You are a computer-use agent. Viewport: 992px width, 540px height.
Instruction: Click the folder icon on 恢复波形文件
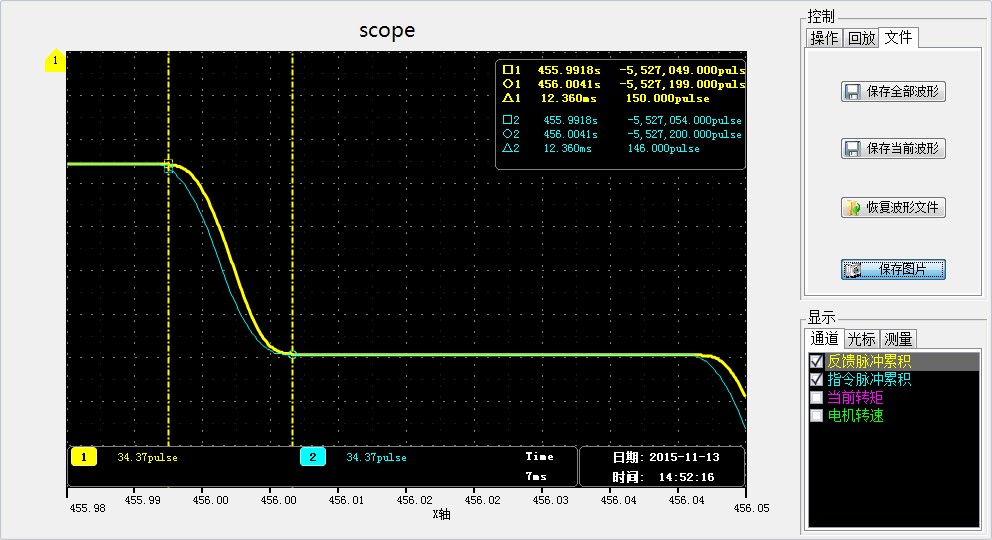click(x=854, y=208)
